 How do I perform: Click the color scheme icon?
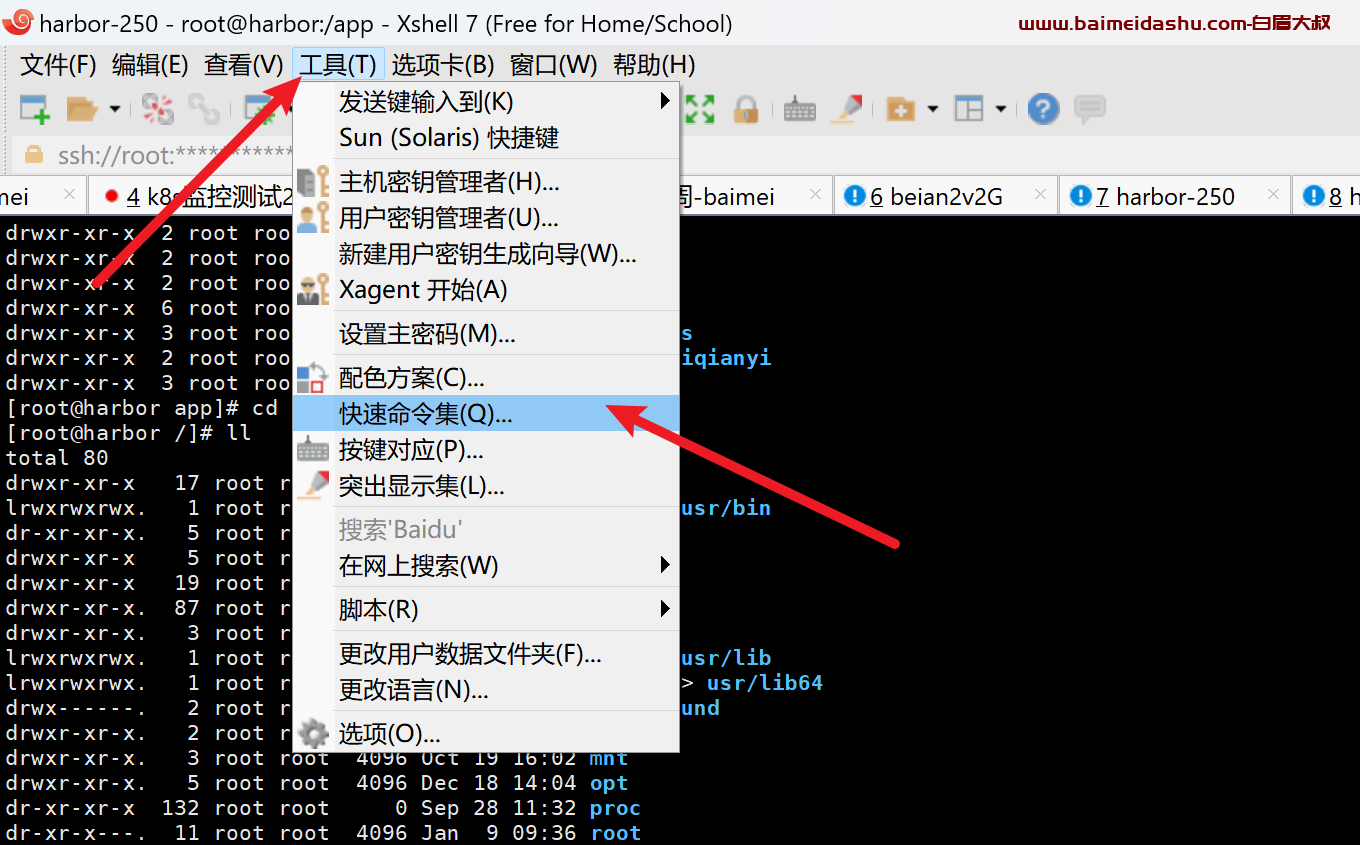coord(312,378)
